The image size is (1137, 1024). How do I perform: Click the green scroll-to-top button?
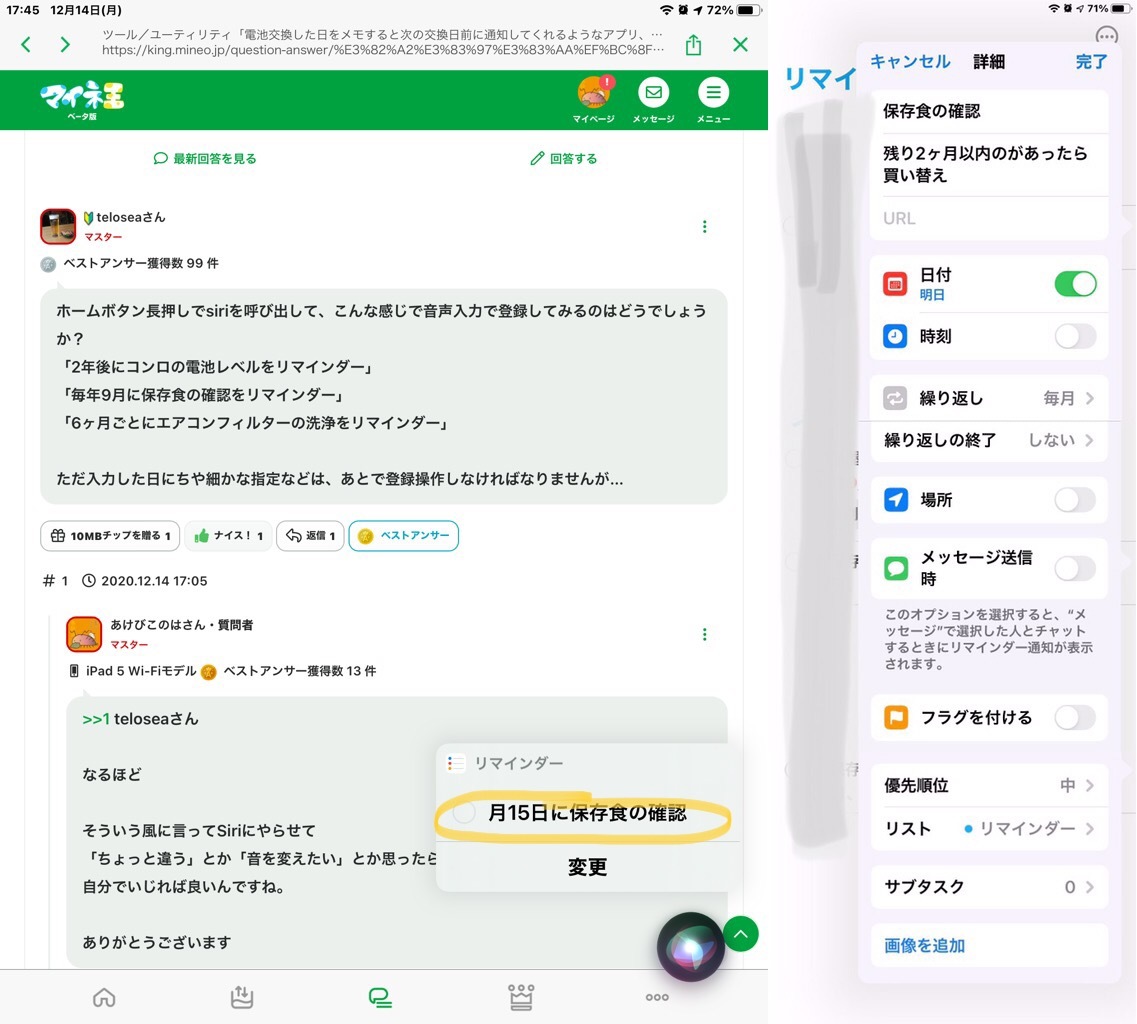pyautogui.click(x=740, y=933)
